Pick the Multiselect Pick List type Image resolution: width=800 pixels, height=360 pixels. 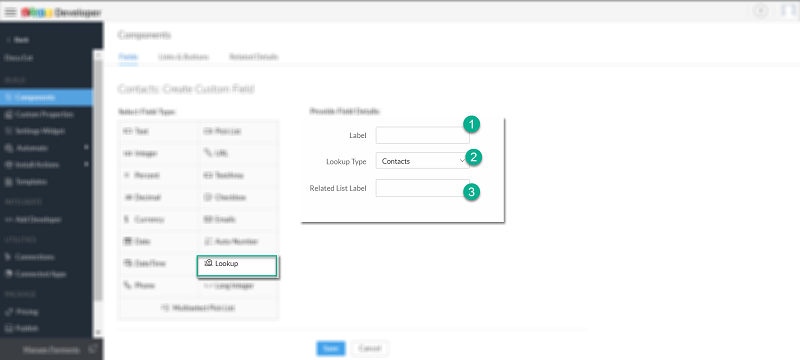pos(198,308)
